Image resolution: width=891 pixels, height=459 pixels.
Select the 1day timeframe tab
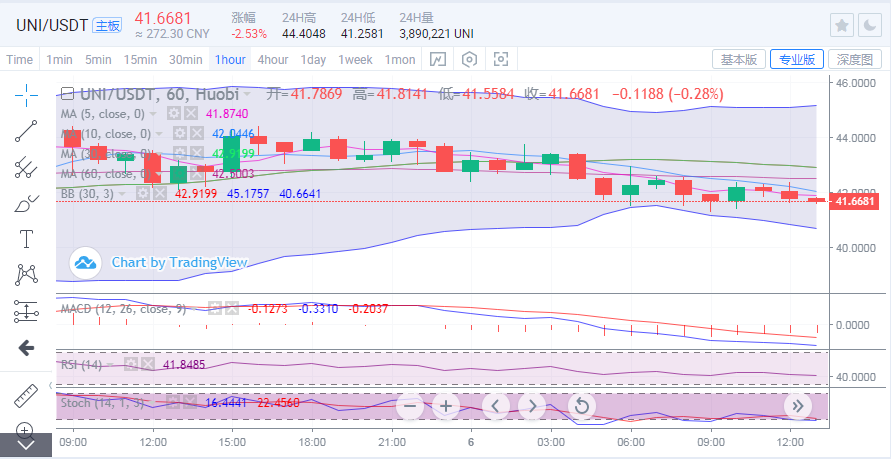313,60
